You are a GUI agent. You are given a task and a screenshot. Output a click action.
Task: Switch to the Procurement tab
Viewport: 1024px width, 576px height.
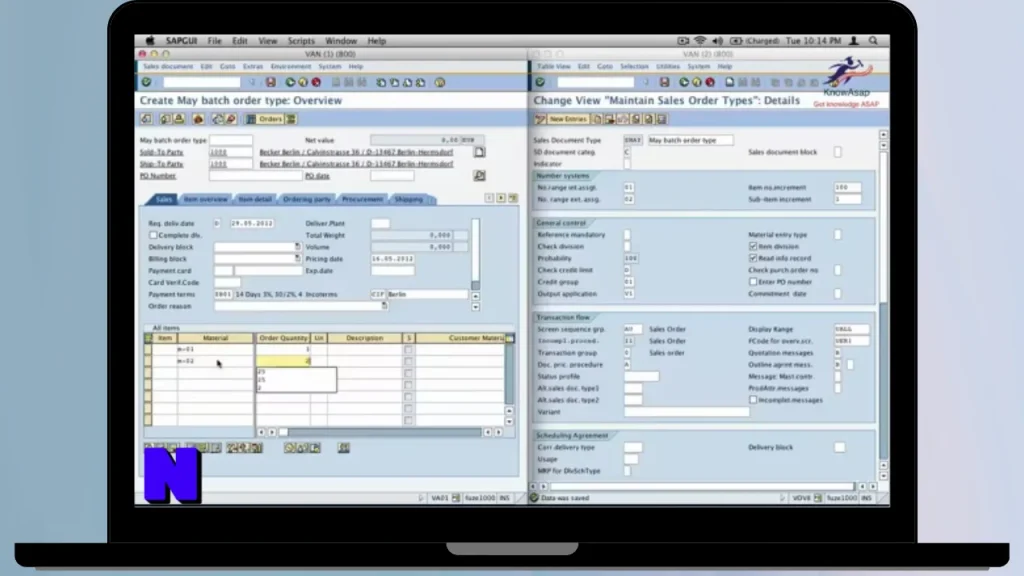click(362, 199)
